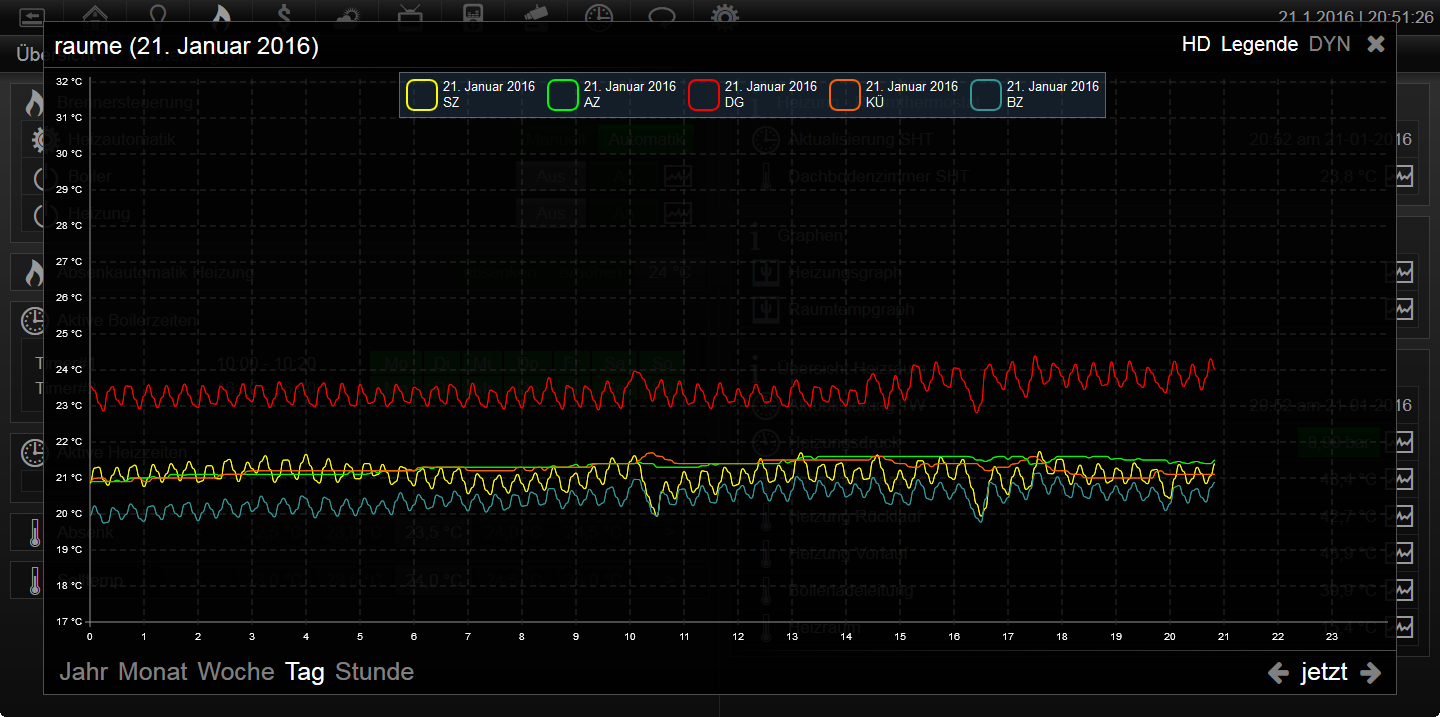Open the settings gear in top bar
Screen dimensions: 1440x717
coord(725,13)
